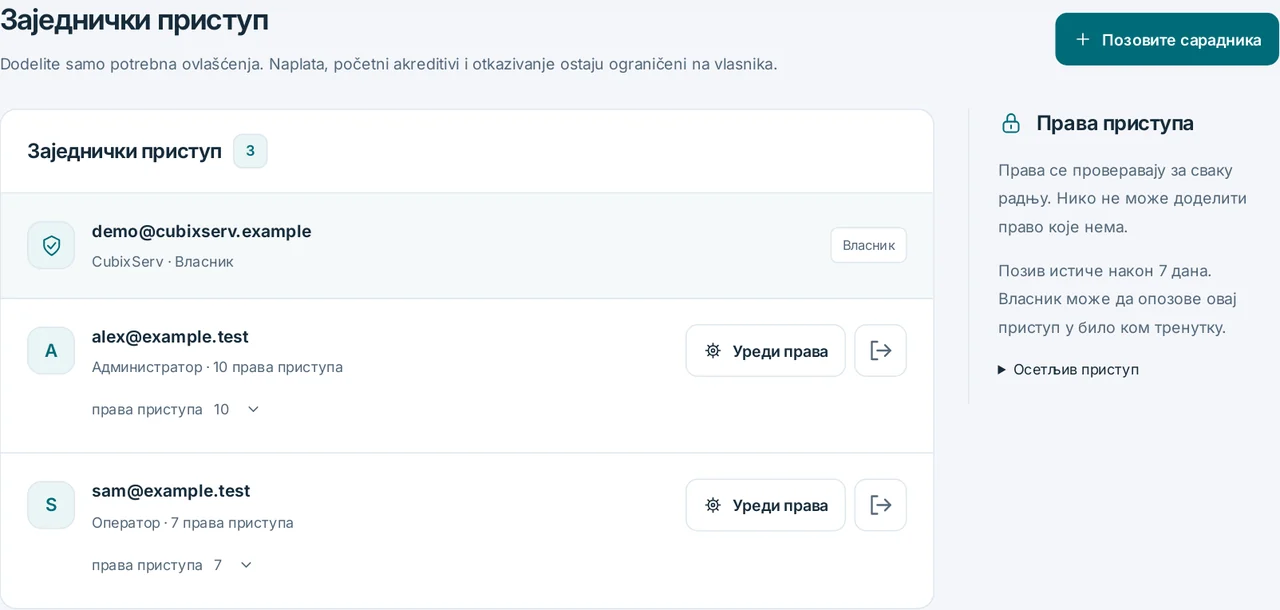Click the text CubixServ · Власник
Image resolution: width=1280 pixels, height=610 pixels.
click(162, 261)
